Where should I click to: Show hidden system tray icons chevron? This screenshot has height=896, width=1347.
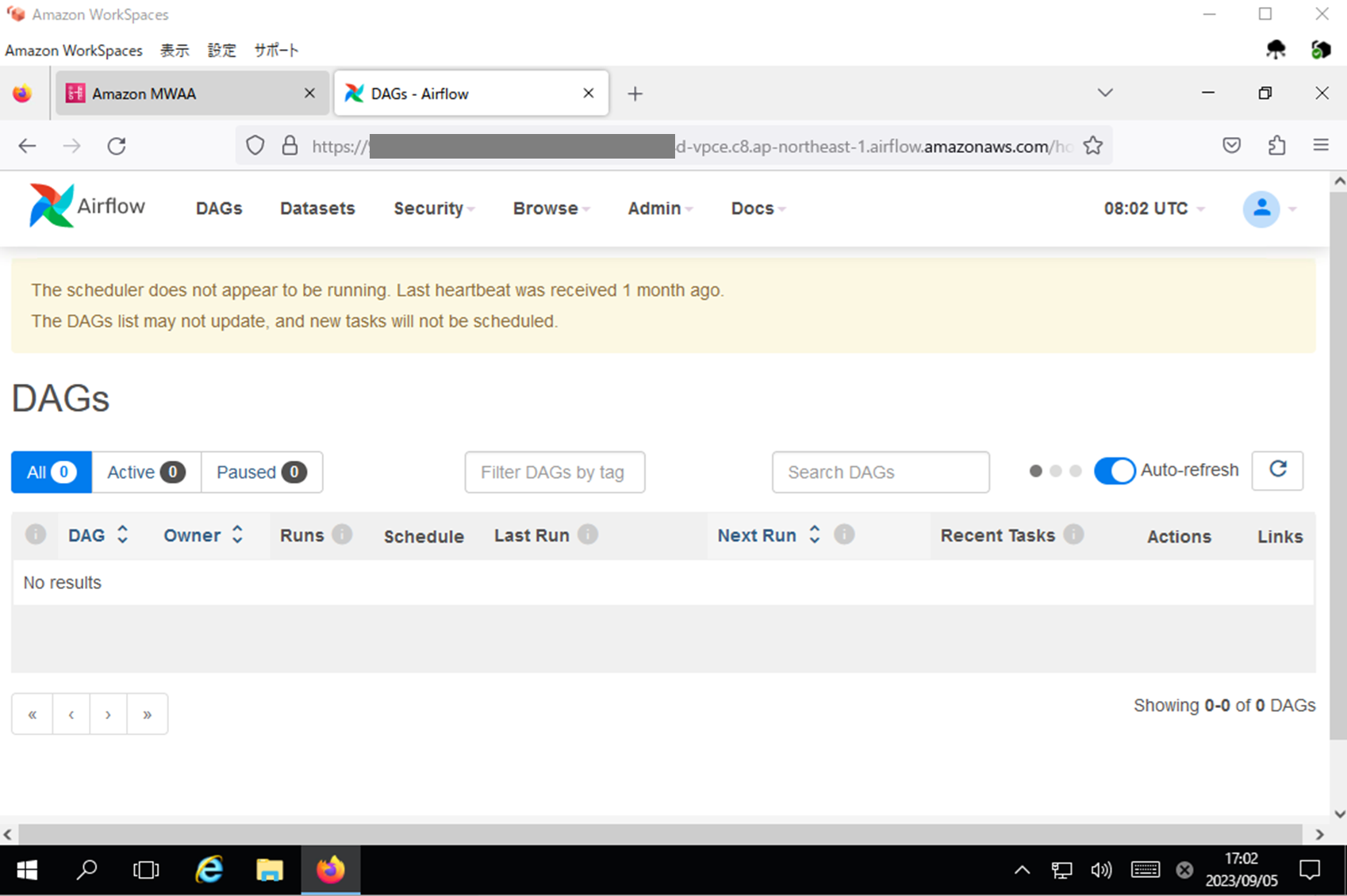click(1022, 870)
